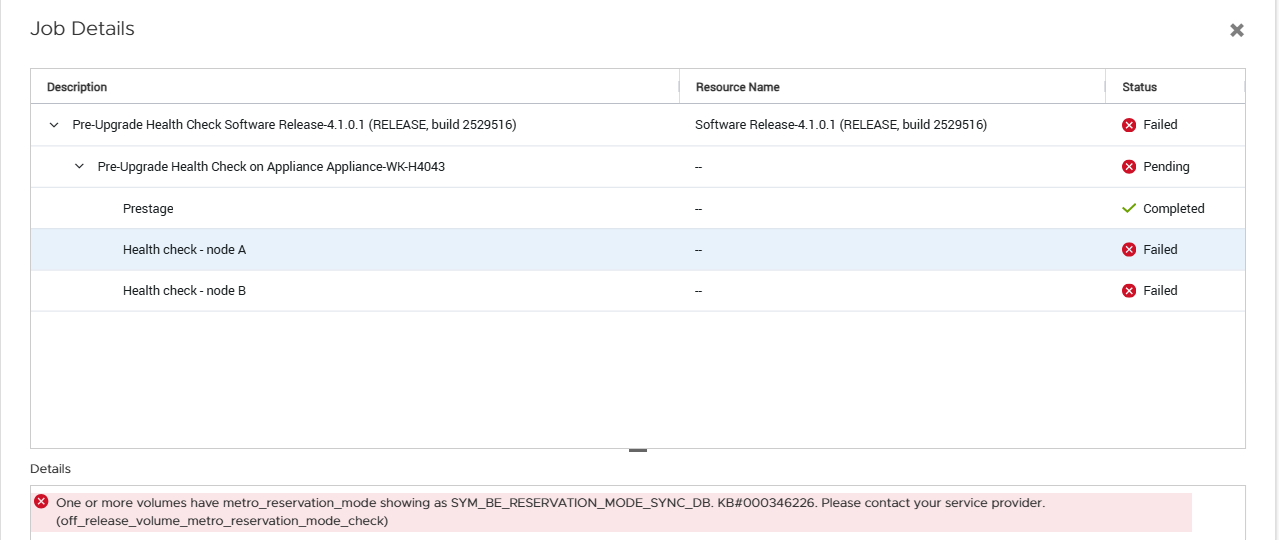Click the Failed icon for node A
Viewport: 1279px width, 540px height.
(x=1129, y=249)
